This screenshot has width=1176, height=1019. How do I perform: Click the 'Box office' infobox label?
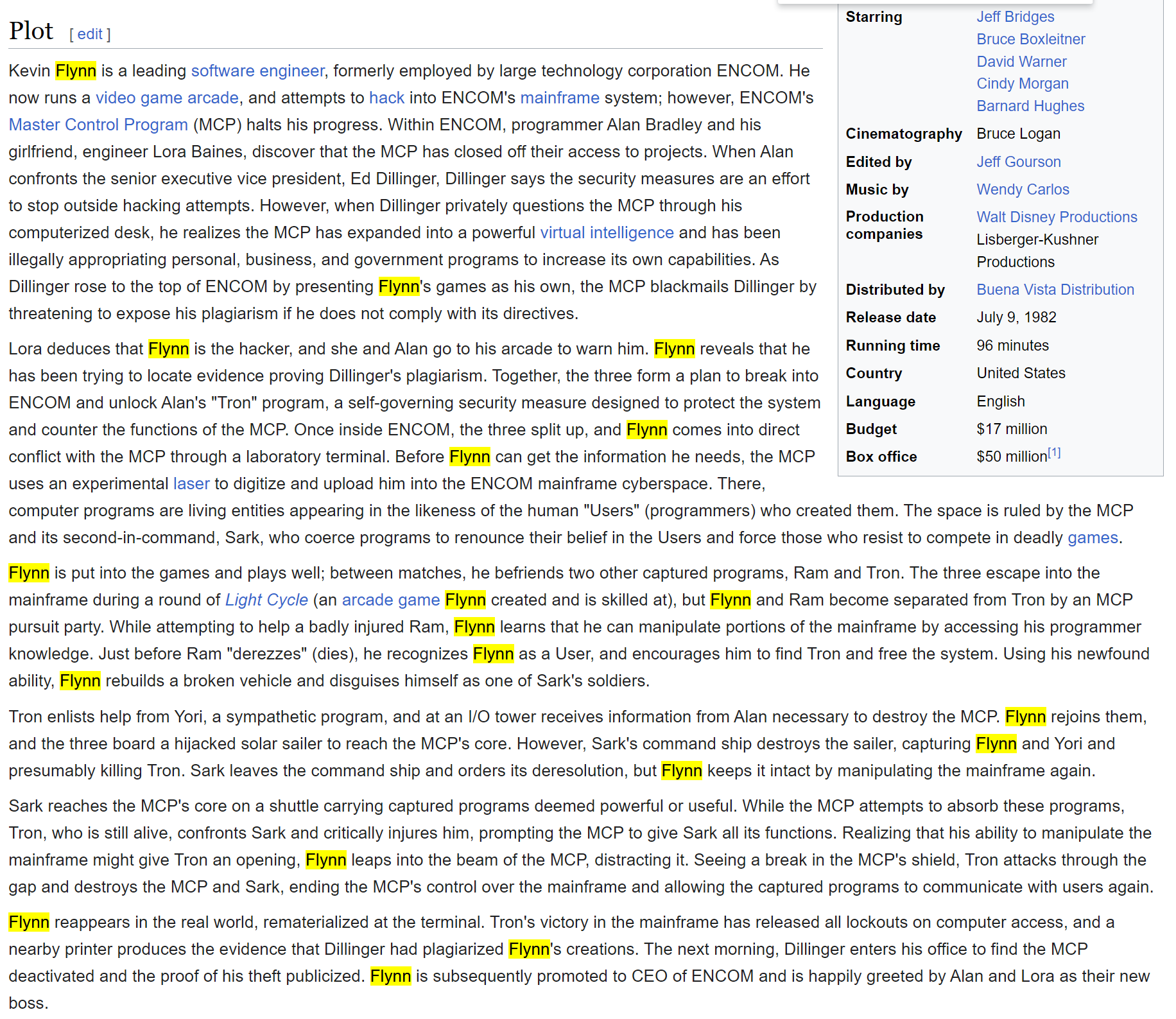pos(881,457)
